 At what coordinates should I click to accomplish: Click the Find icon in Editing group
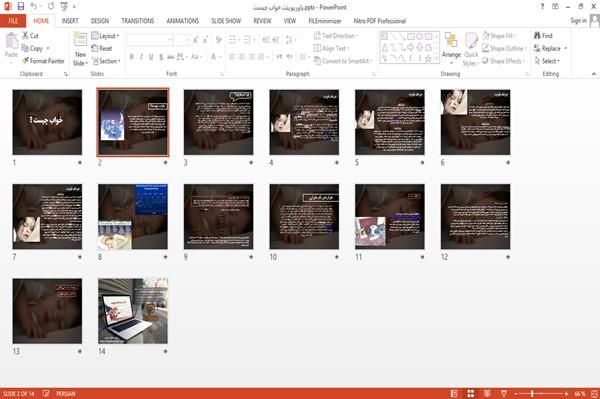coord(543,36)
